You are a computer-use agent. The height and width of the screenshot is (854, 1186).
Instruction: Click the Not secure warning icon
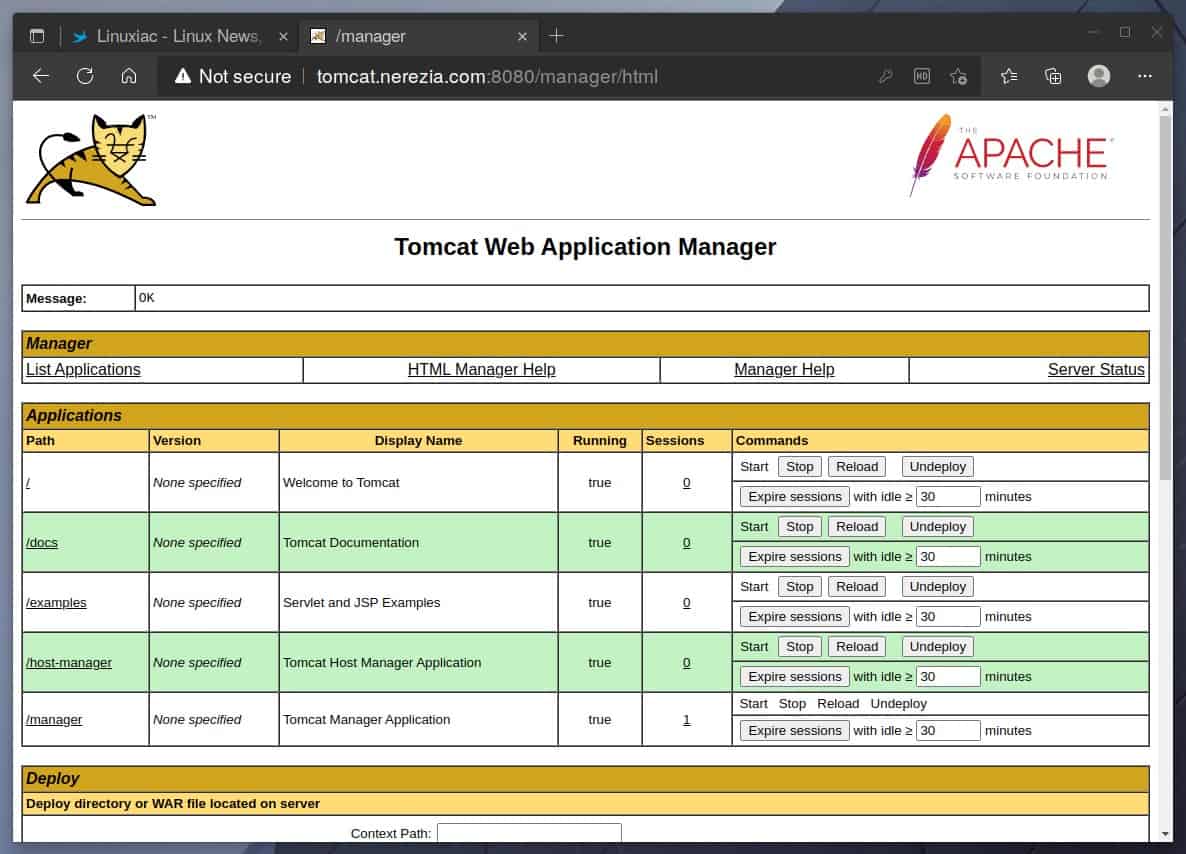coord(182,76)
